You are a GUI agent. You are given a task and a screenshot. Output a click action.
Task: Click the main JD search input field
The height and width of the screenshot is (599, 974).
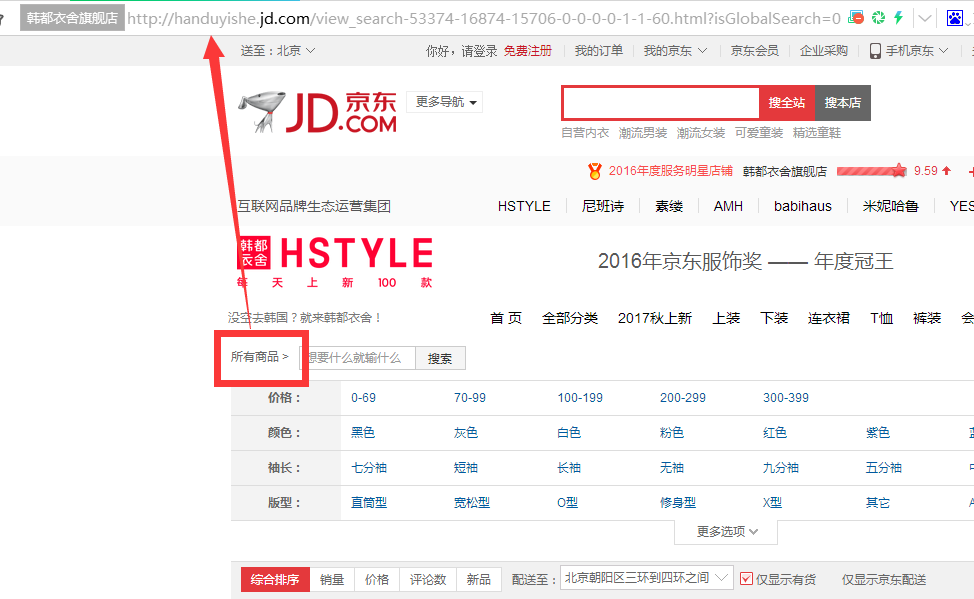click(x=660, y=103)
